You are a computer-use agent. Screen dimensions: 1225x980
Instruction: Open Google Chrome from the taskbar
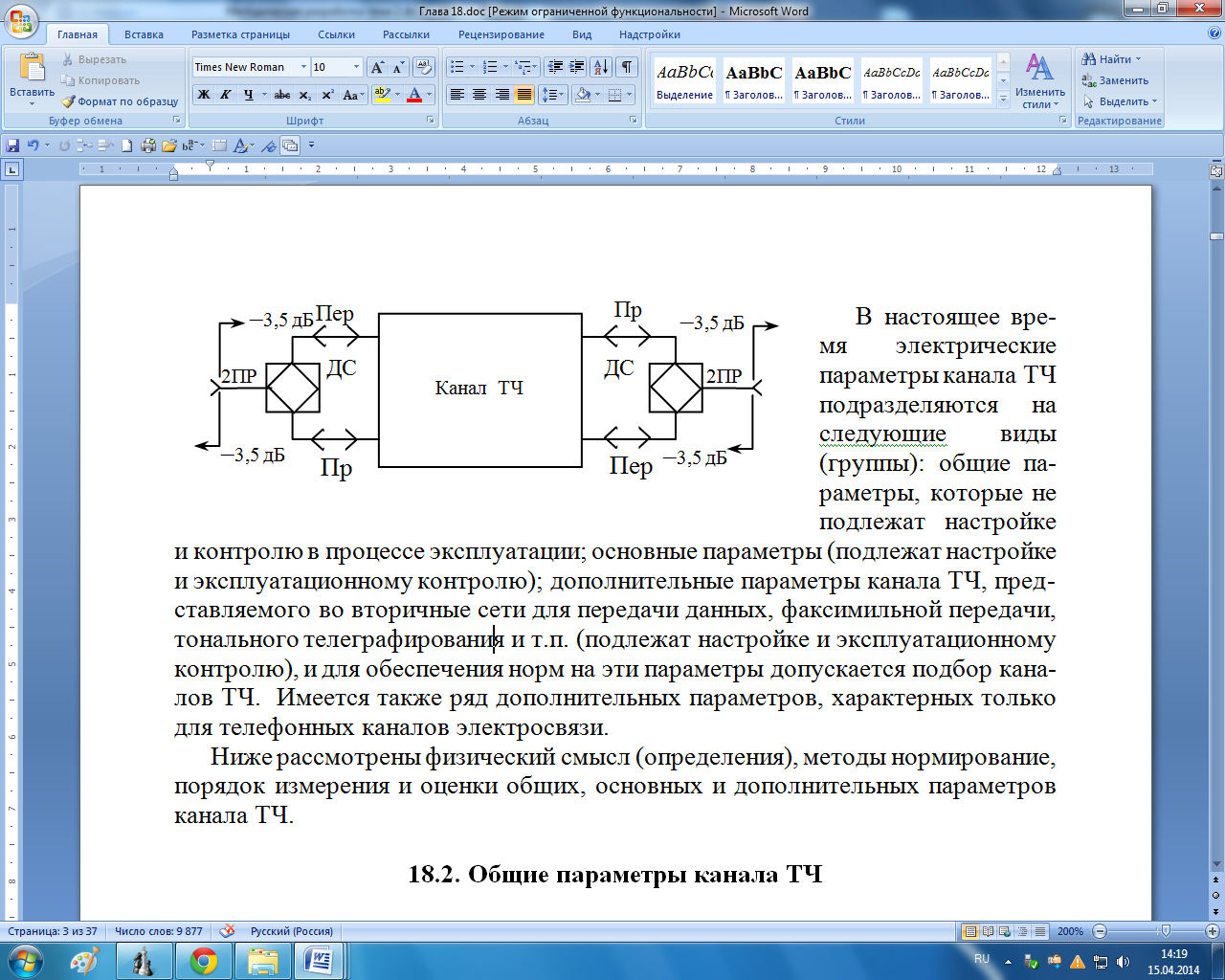[x=203, y=960]
